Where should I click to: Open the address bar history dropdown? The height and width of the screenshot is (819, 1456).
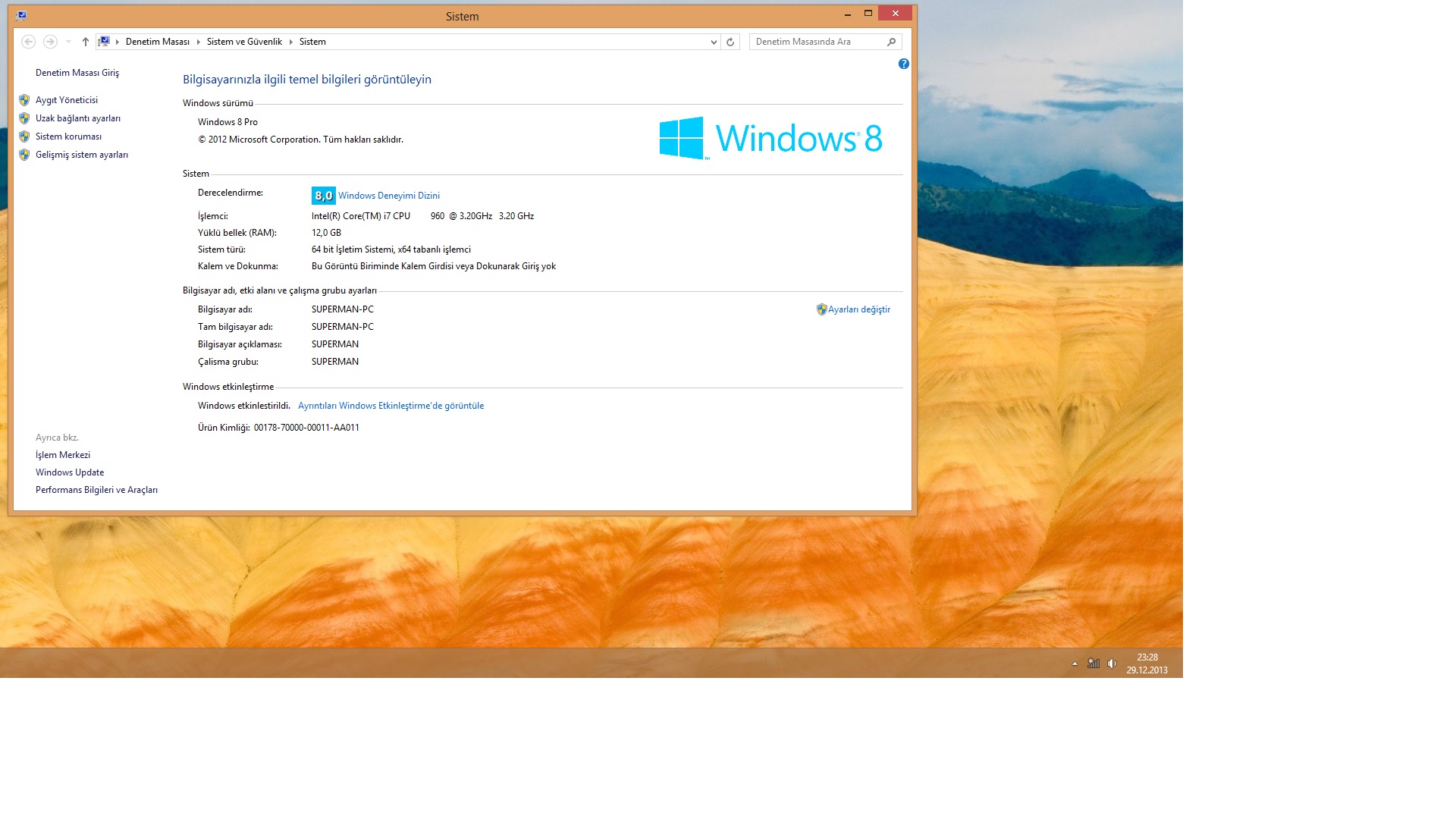pos(714,42)
